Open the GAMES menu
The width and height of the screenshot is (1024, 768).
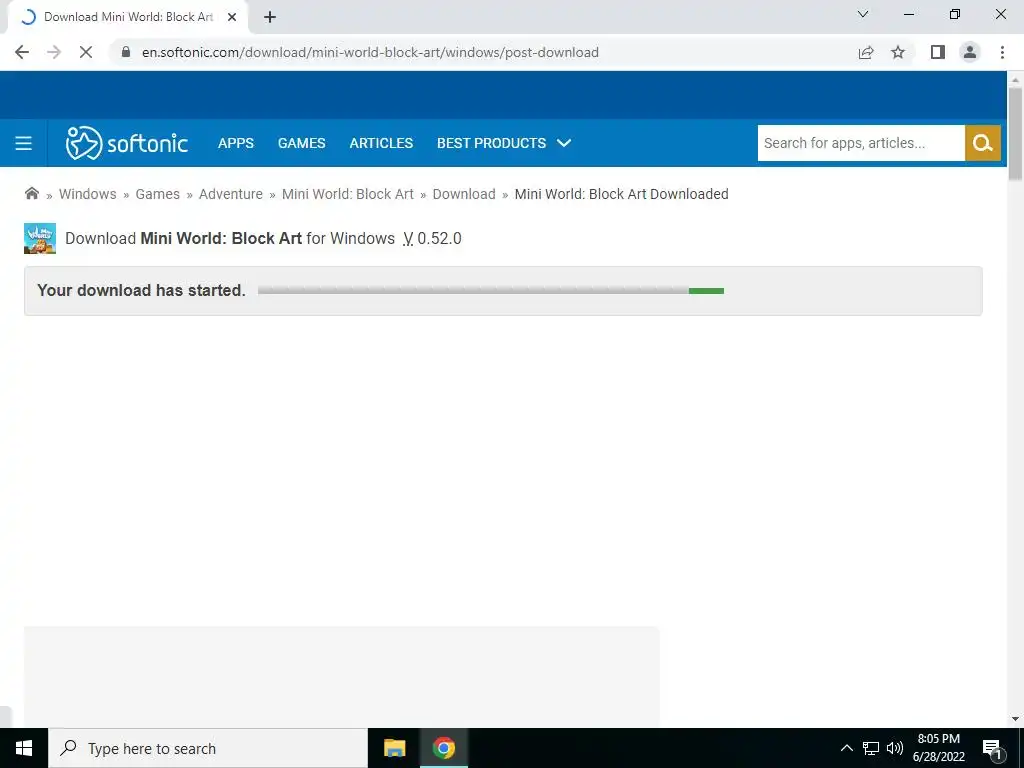(x=302, y=143)
